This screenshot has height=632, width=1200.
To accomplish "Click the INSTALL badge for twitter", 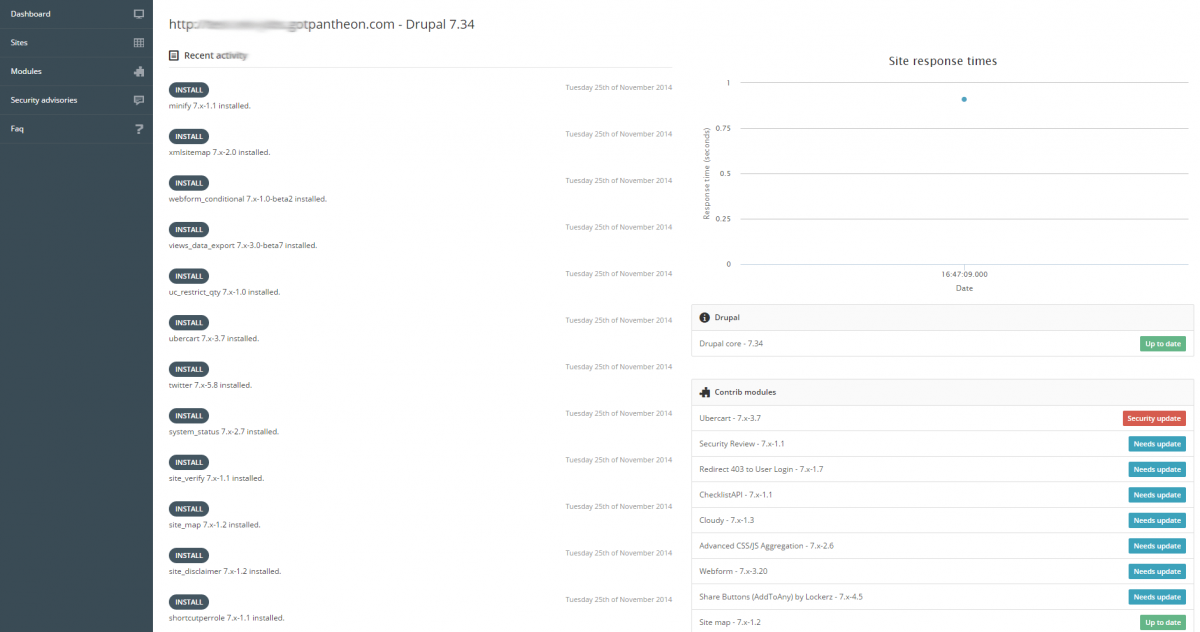I will tap(189, 369).
